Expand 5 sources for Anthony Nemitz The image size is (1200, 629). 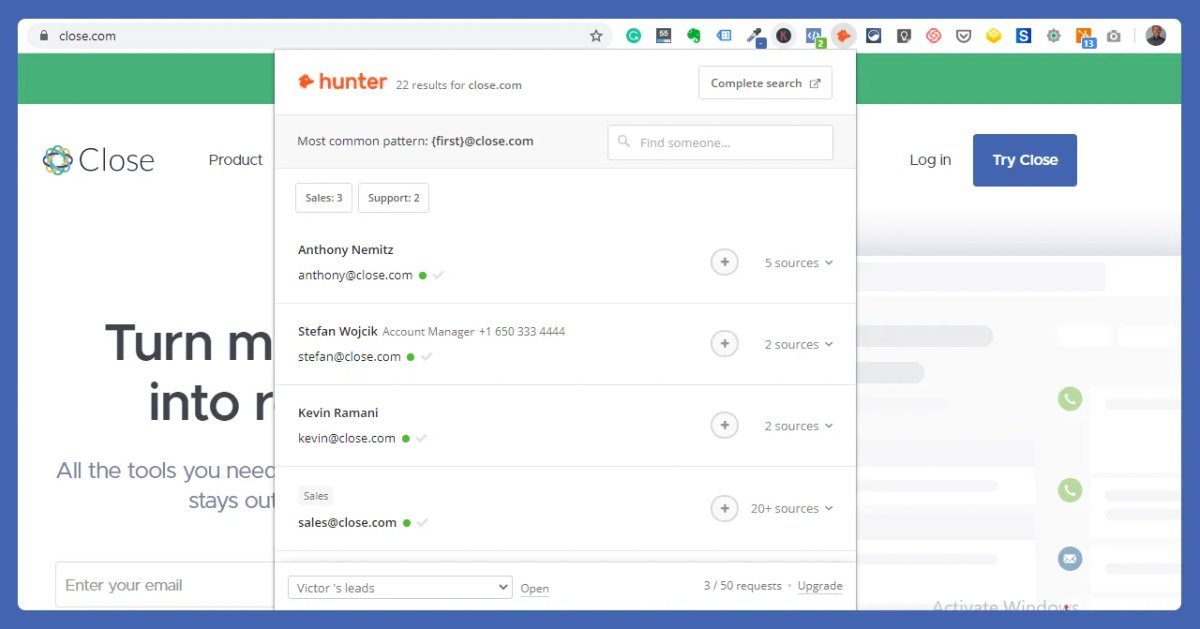[x=799, y=263]
